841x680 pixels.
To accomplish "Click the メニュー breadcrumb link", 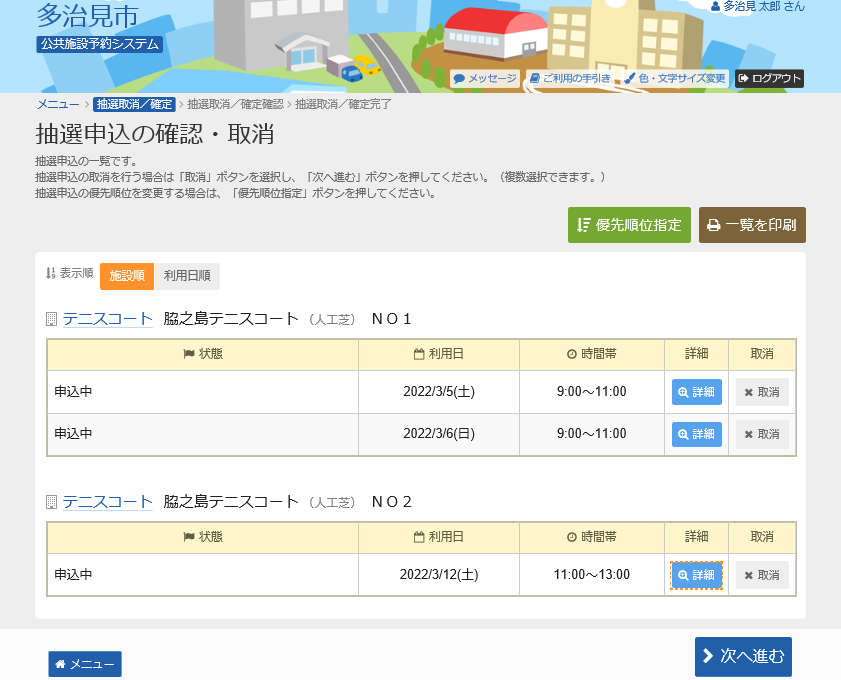I will (58, 104).
